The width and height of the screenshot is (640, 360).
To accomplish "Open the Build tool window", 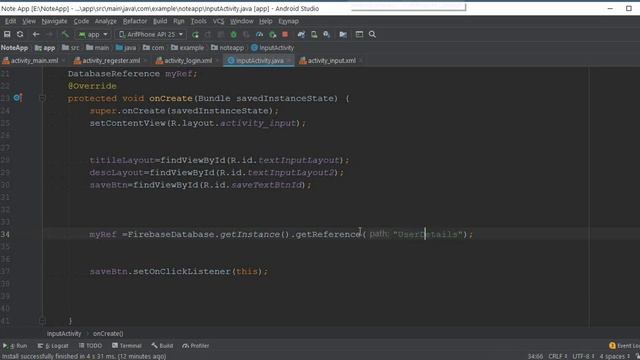I will point(162,346).
